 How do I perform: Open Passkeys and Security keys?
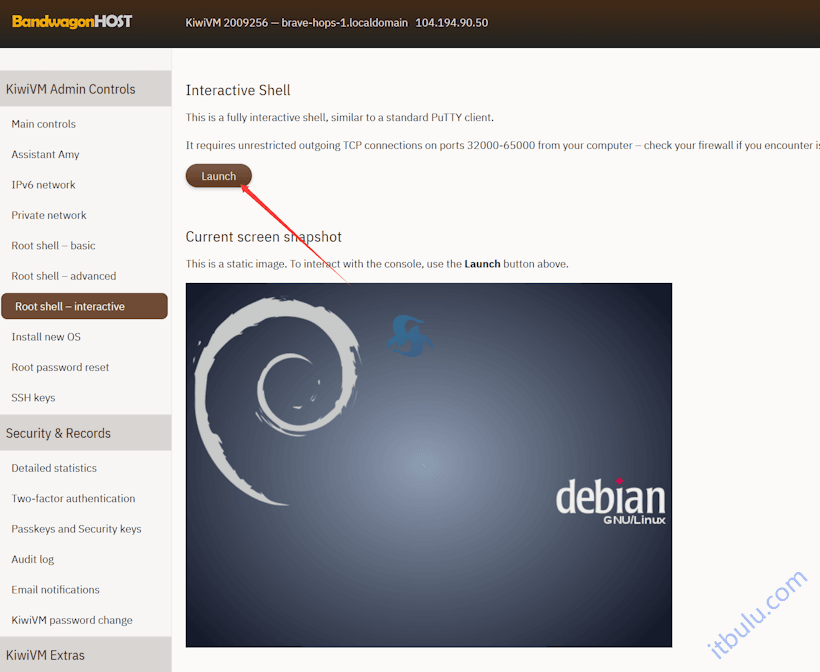pyautogui.click(x=76, y=528)
